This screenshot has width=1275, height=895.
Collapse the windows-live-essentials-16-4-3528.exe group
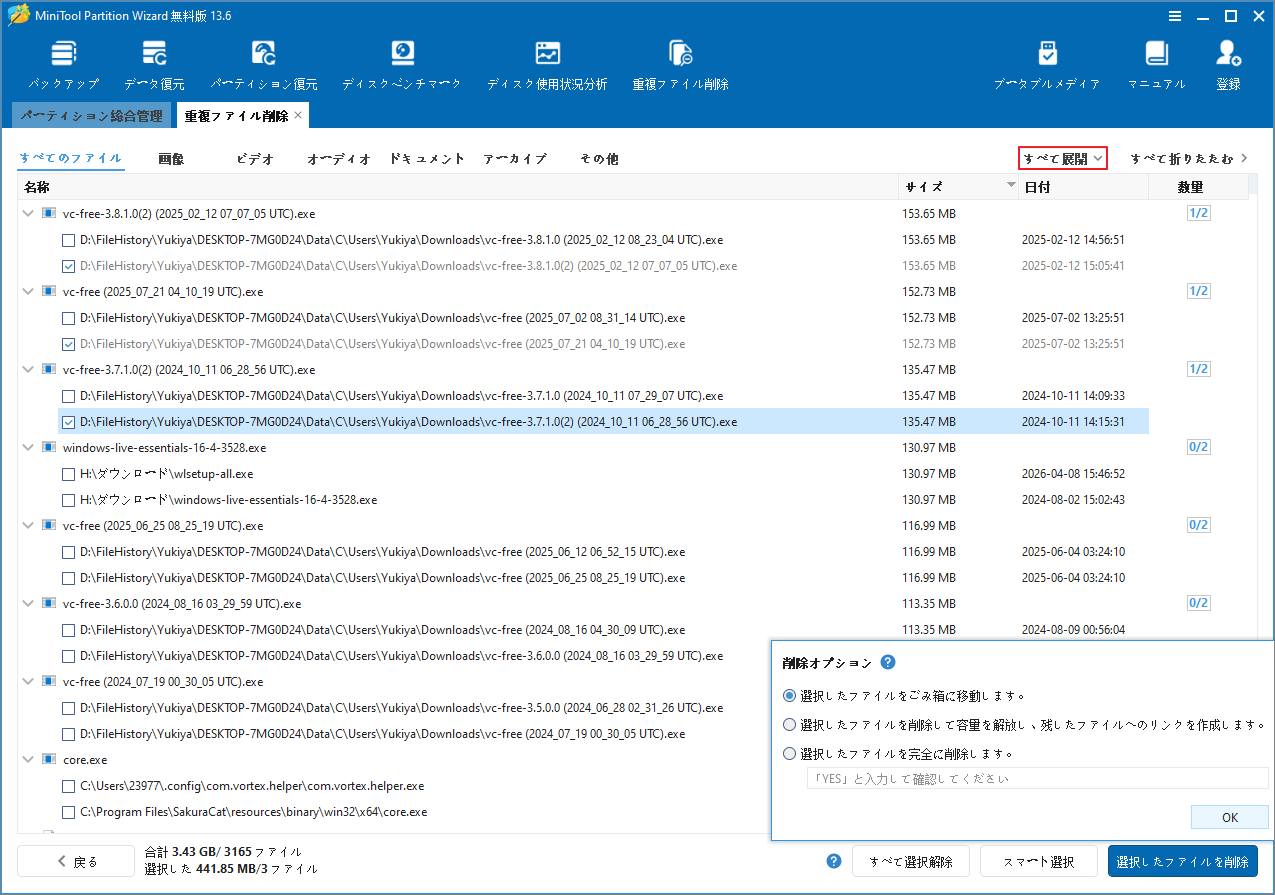pos(28,447)
